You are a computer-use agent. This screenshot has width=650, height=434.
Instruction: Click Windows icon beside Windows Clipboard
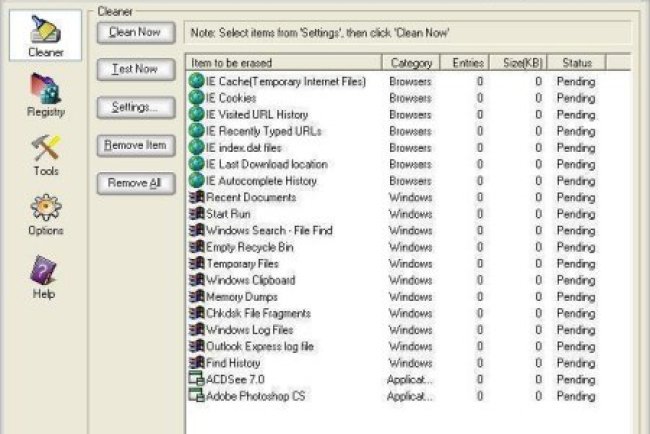coord(196,280)
